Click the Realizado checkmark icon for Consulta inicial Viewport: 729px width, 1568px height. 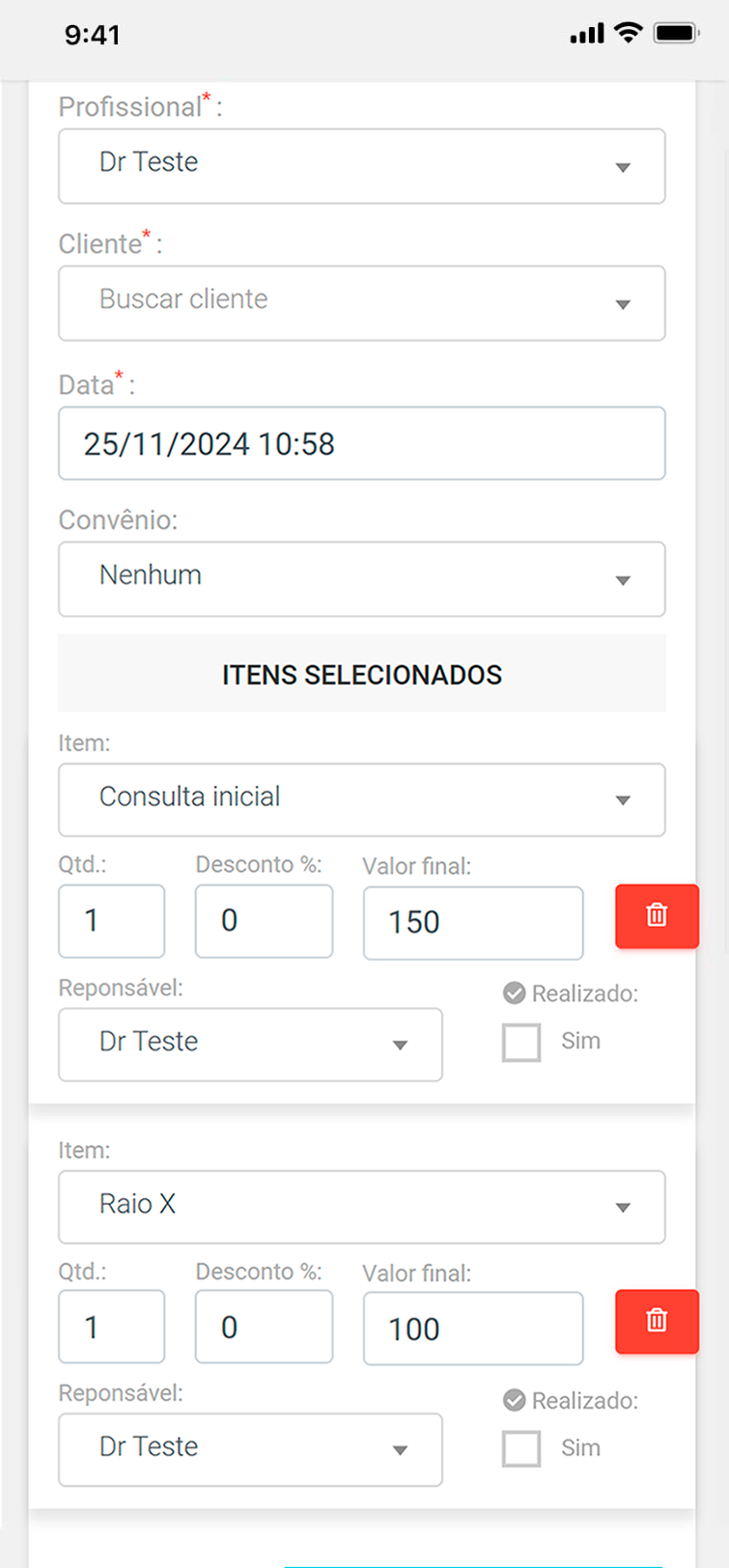tap(515, 993)
